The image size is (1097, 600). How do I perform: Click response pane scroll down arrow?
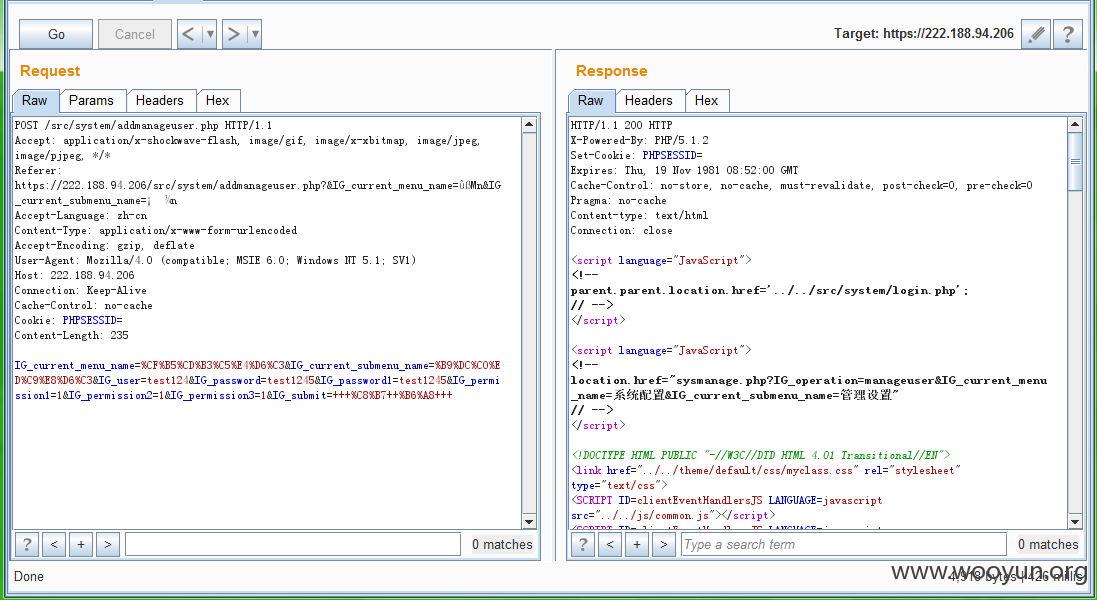(x=1075, y=521)
